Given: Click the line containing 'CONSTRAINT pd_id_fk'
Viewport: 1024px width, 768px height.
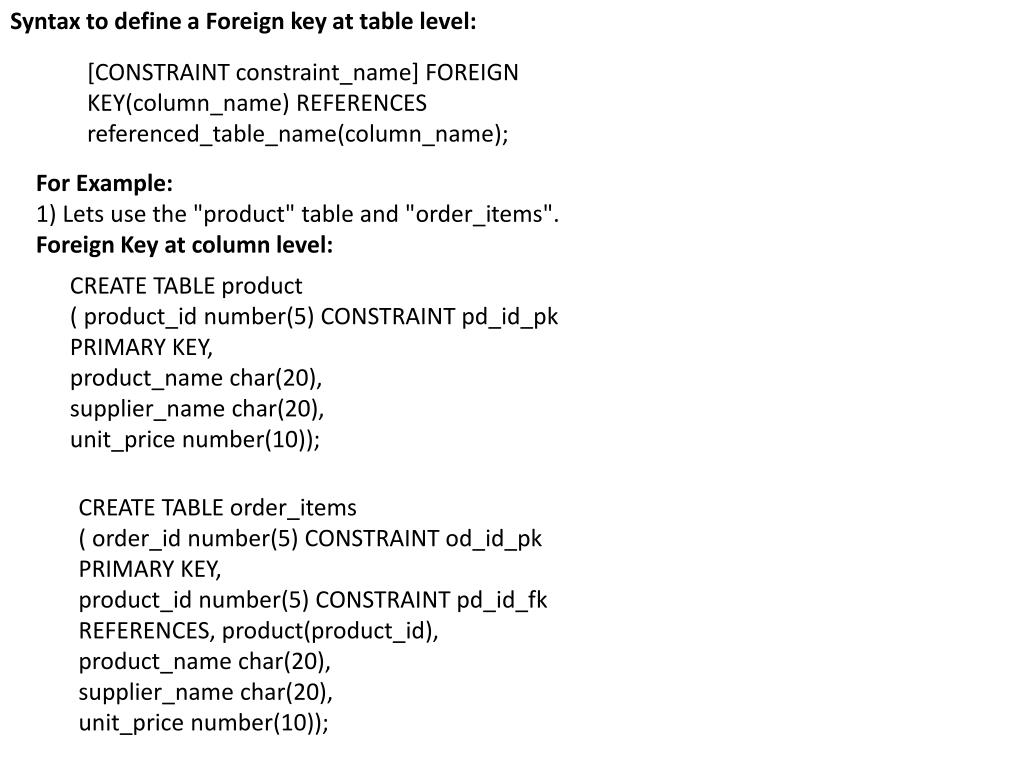Looking at the screenshot, I should click(x=313, y=600).
